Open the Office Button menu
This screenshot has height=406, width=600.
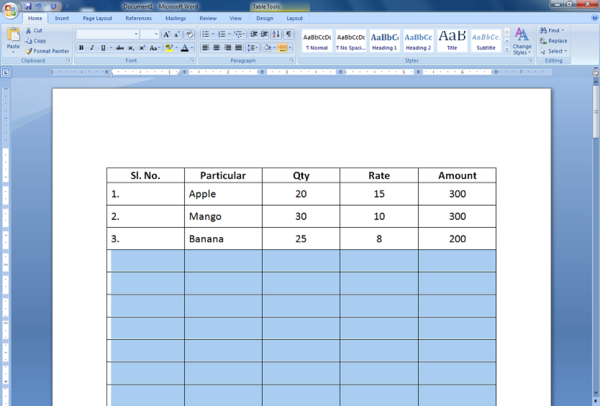[10, 10]
